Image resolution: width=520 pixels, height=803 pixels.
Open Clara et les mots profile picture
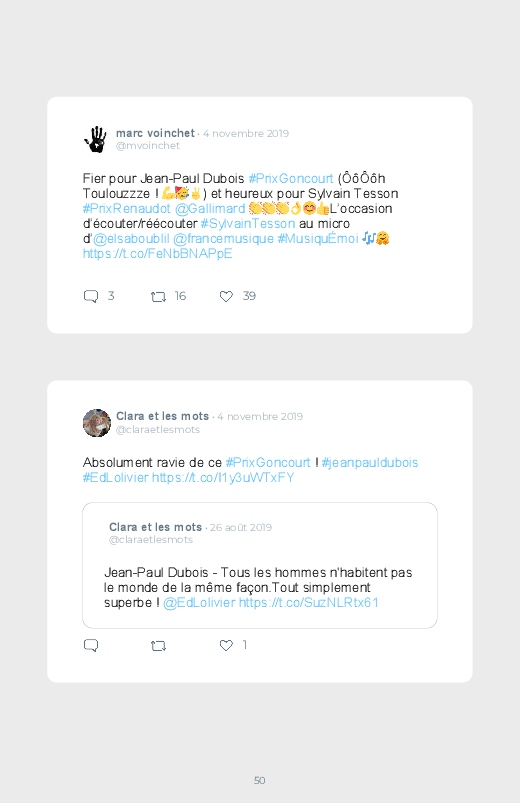[x=97, y=423]
